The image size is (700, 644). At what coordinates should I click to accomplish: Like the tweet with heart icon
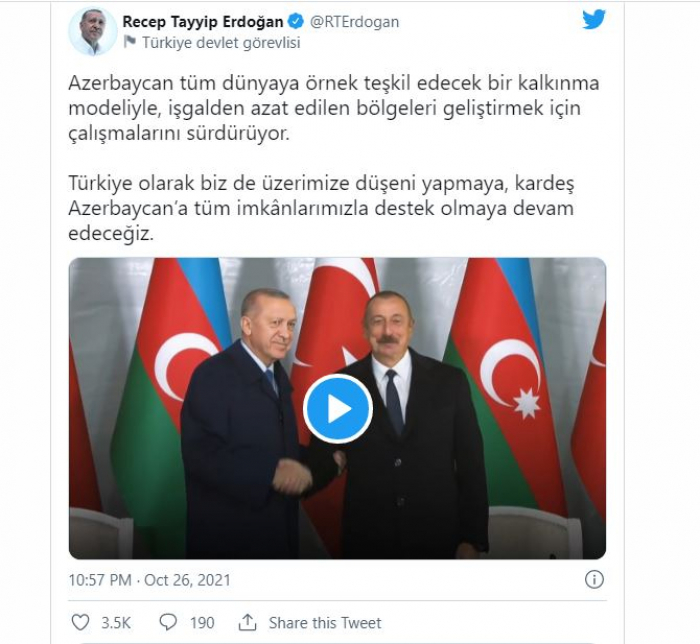[81, 622]
